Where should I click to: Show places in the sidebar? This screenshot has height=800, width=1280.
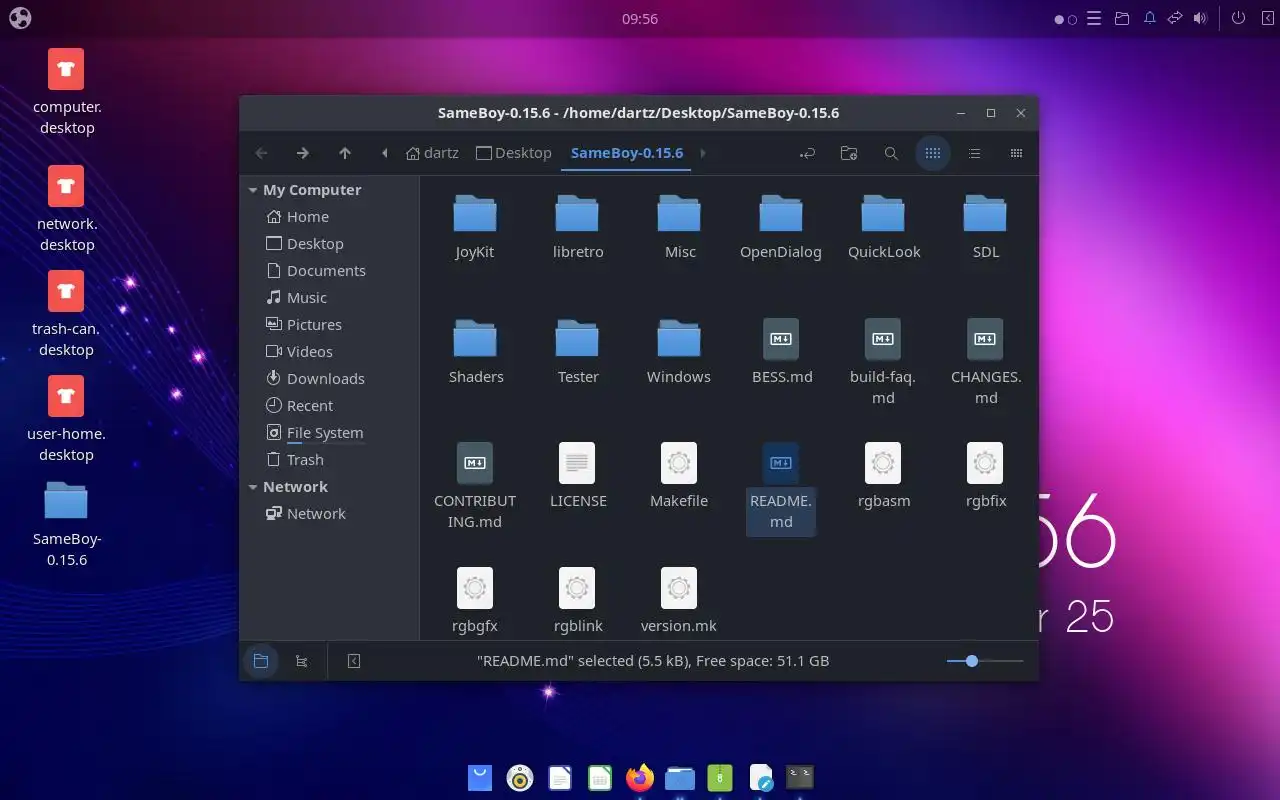261,661
